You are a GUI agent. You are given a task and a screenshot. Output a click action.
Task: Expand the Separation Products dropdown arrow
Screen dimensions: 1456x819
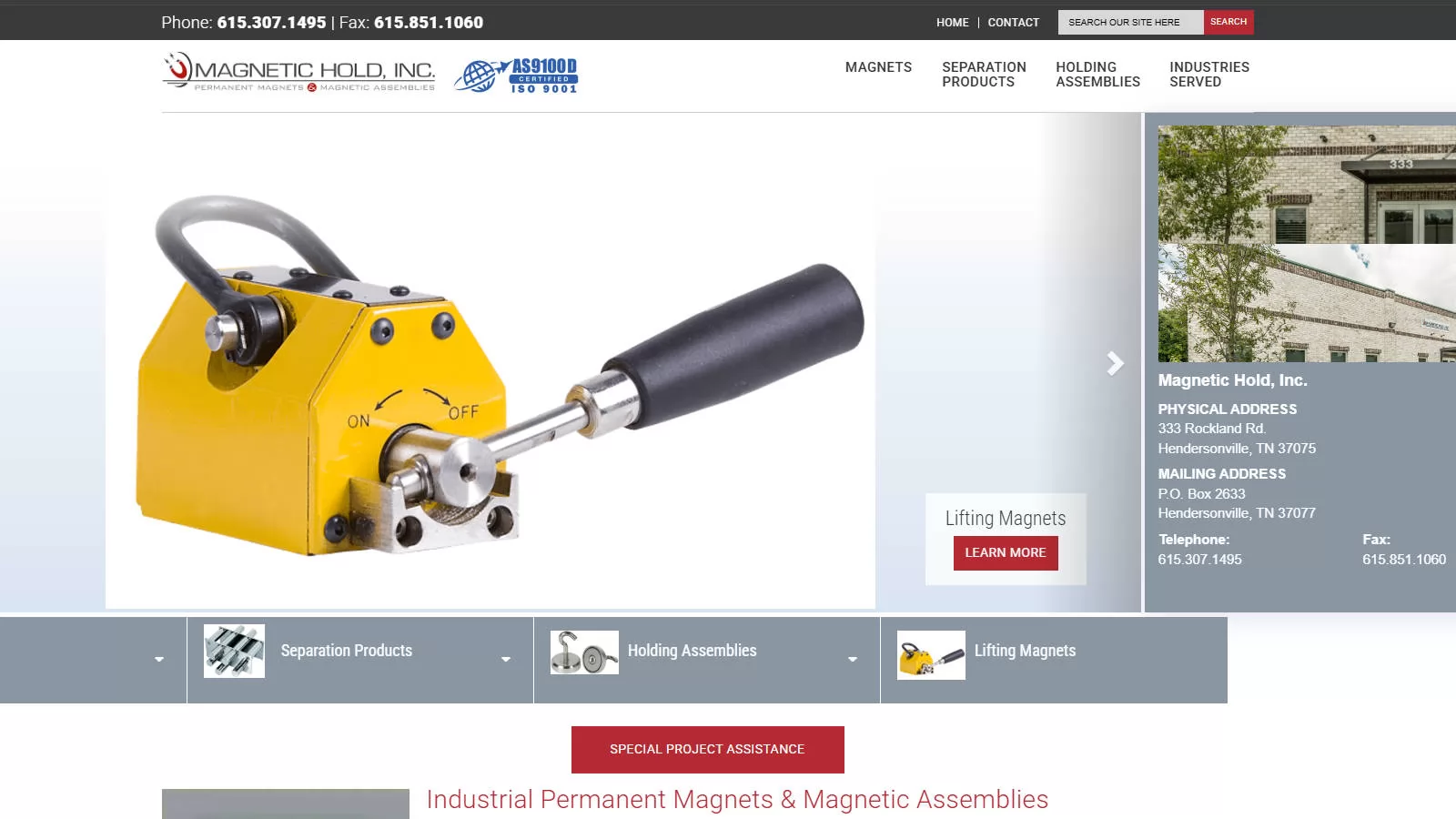coord(505,658)
